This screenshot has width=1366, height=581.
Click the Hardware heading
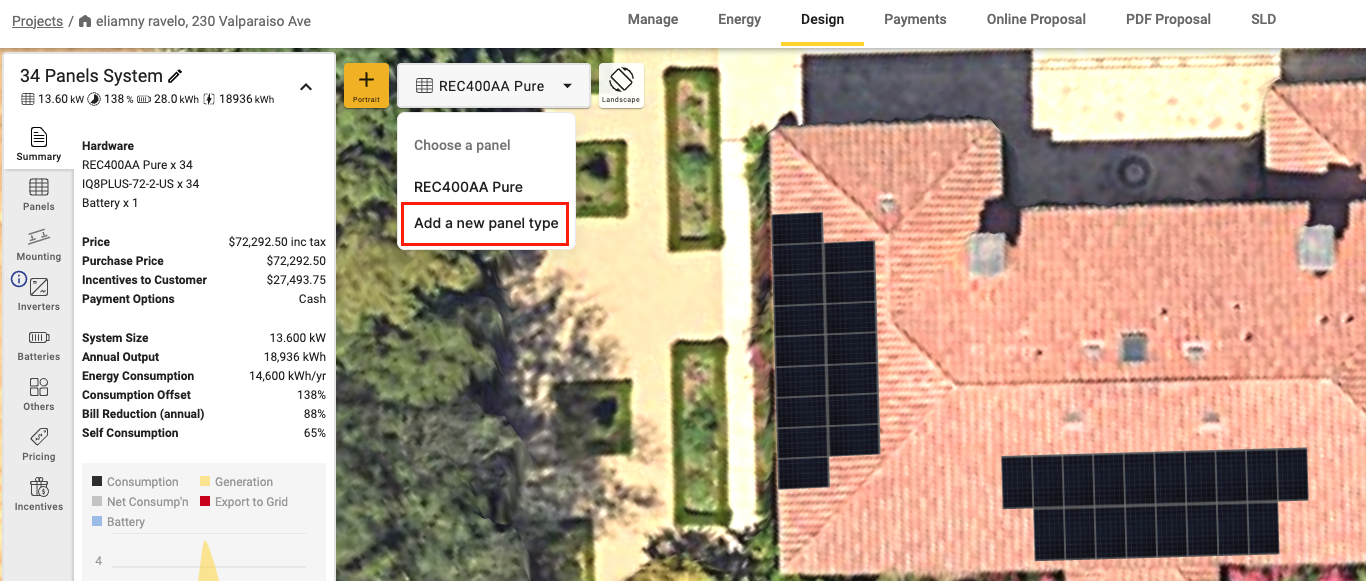tap(108, 146)
